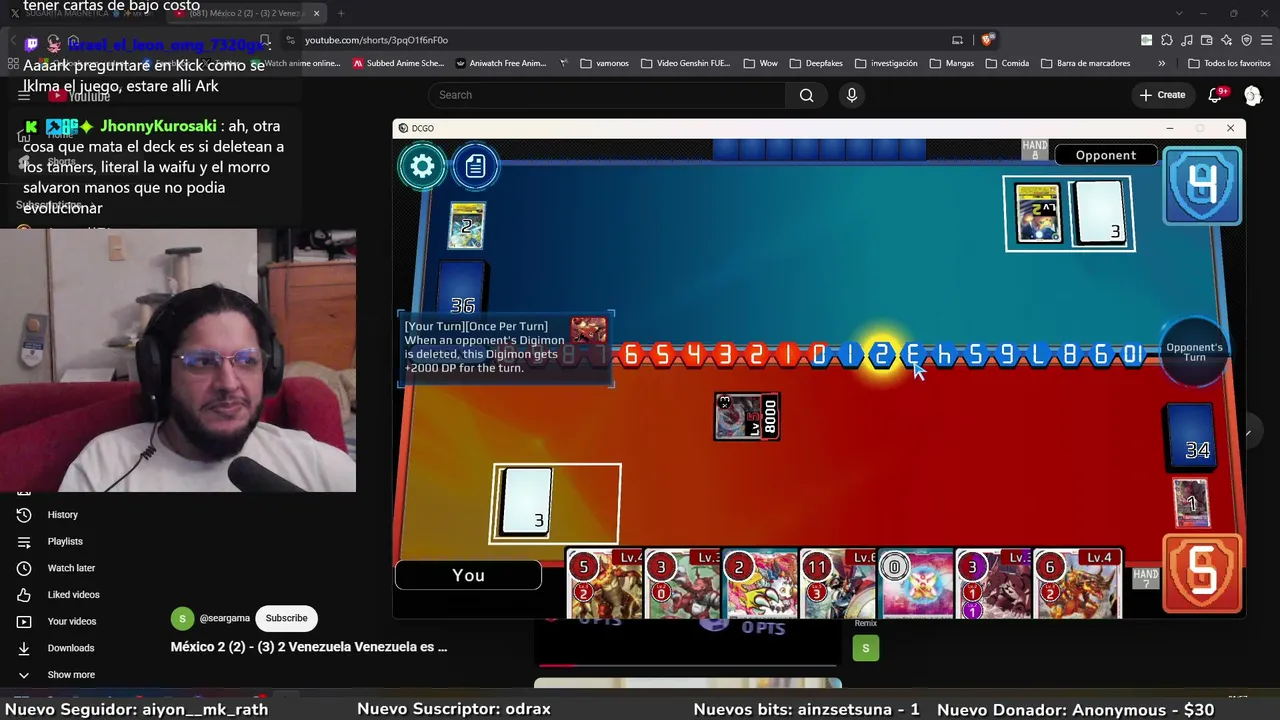Open the Deepfakes bookmark folder

coord(816,63)
